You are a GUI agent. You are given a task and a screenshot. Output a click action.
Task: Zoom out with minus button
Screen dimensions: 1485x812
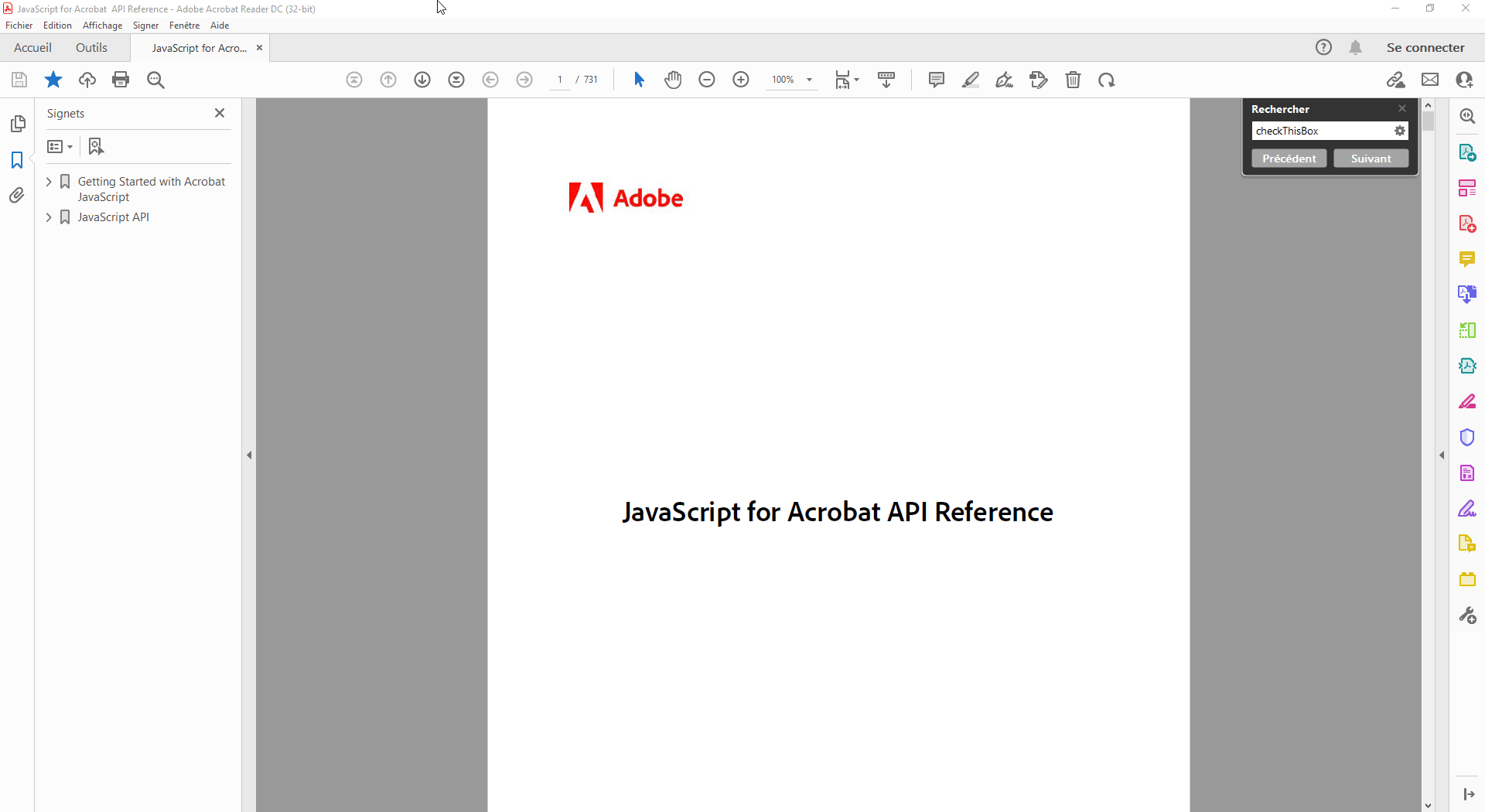(707, 80)
